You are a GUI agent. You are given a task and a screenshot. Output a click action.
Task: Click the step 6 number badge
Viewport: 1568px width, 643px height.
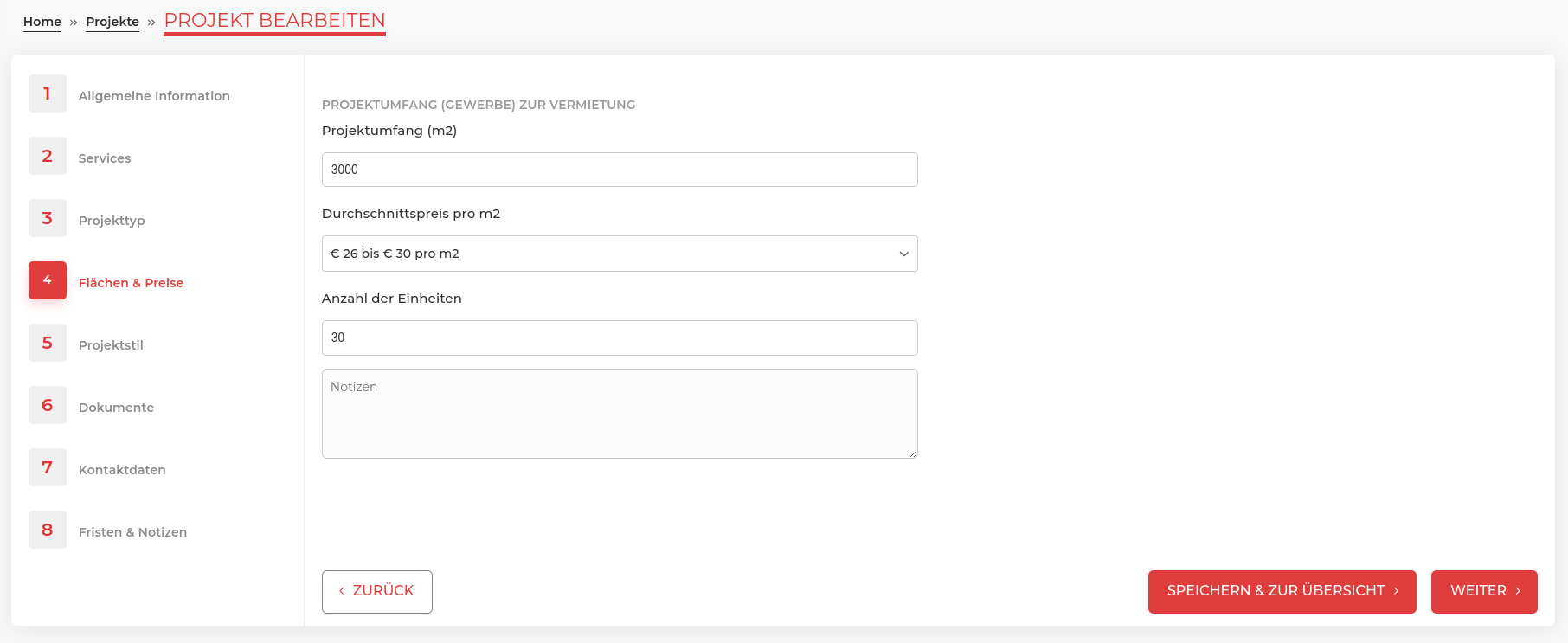pos(48,405)
